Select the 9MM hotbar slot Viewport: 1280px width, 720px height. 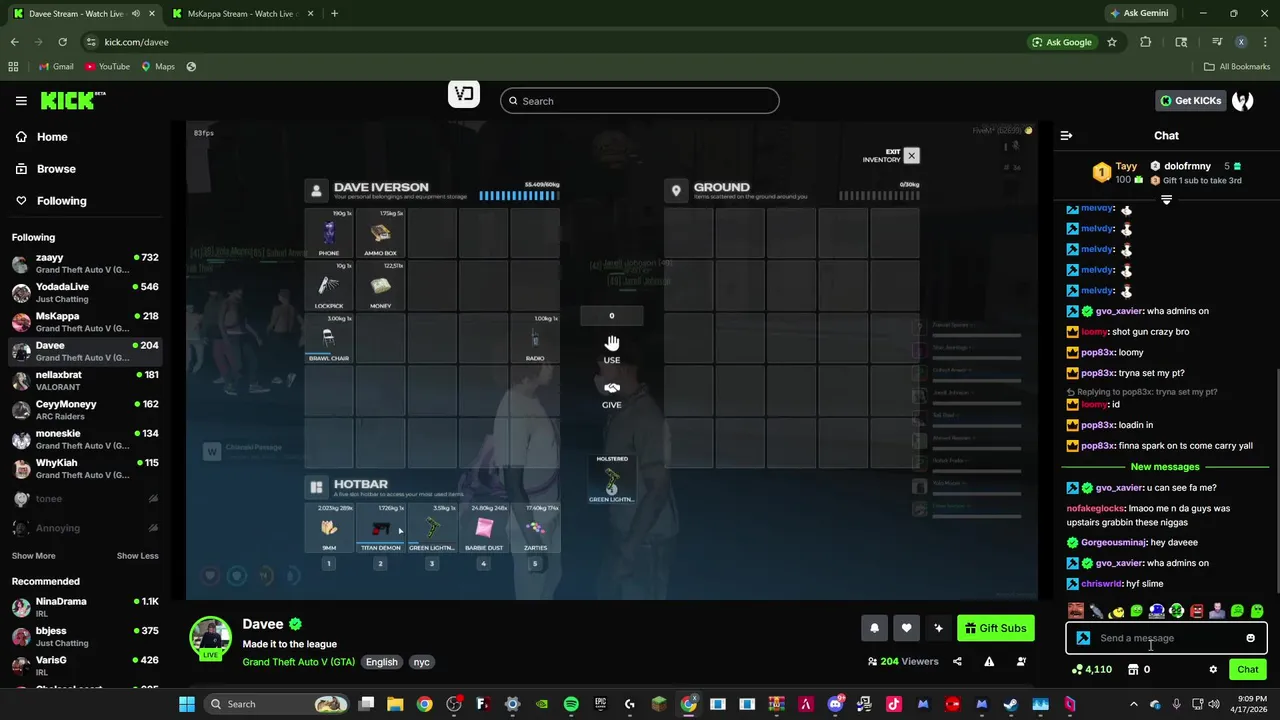pyautogui.click(x=329, y=528)
